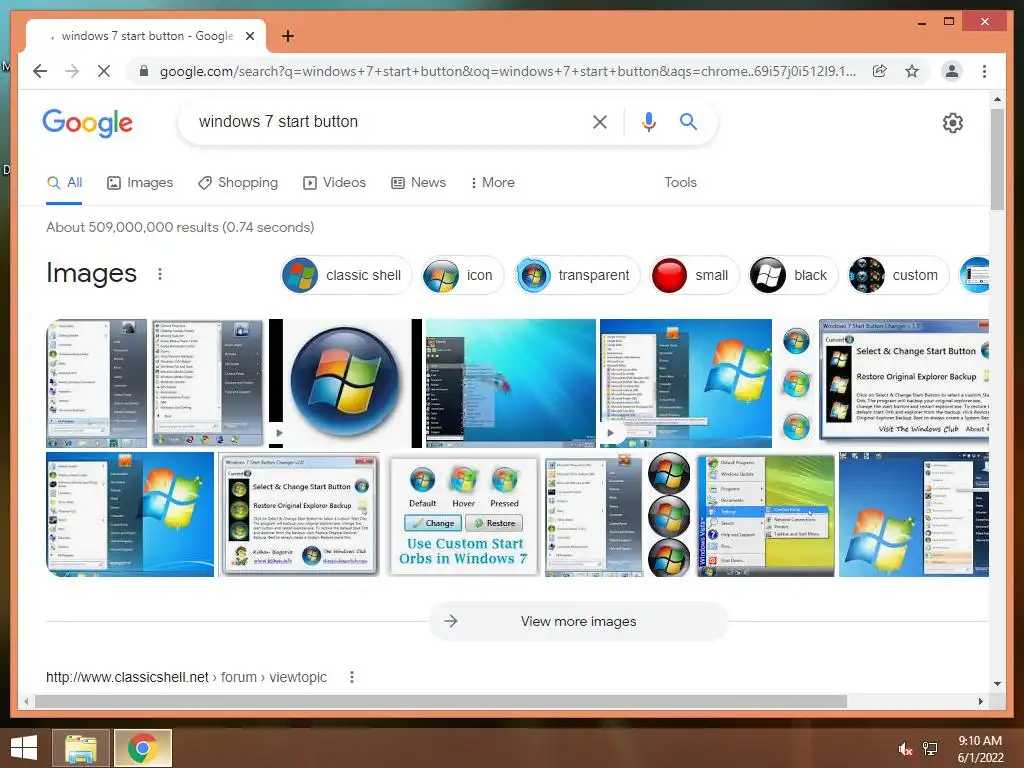
Task: Click scrollbar down arrow
Action: pos(997,684)
